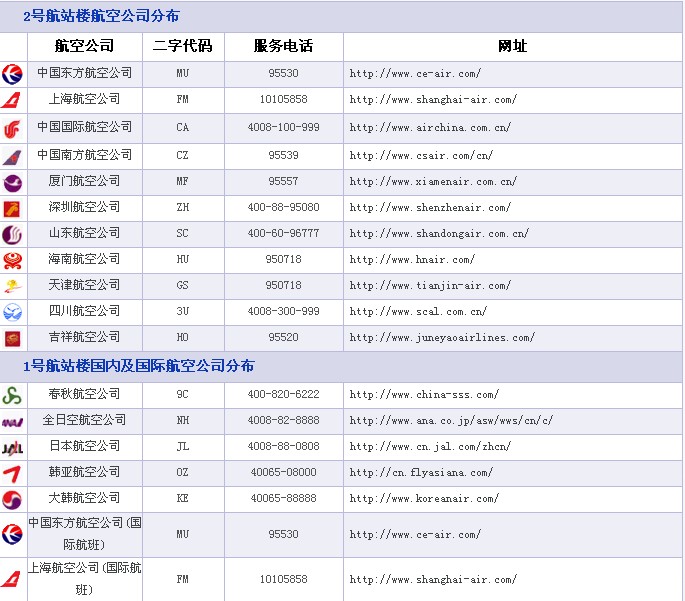Click the Spring Airlines green logo
The height and width of the screenshot is (601, 685).
tap(12, 396)
